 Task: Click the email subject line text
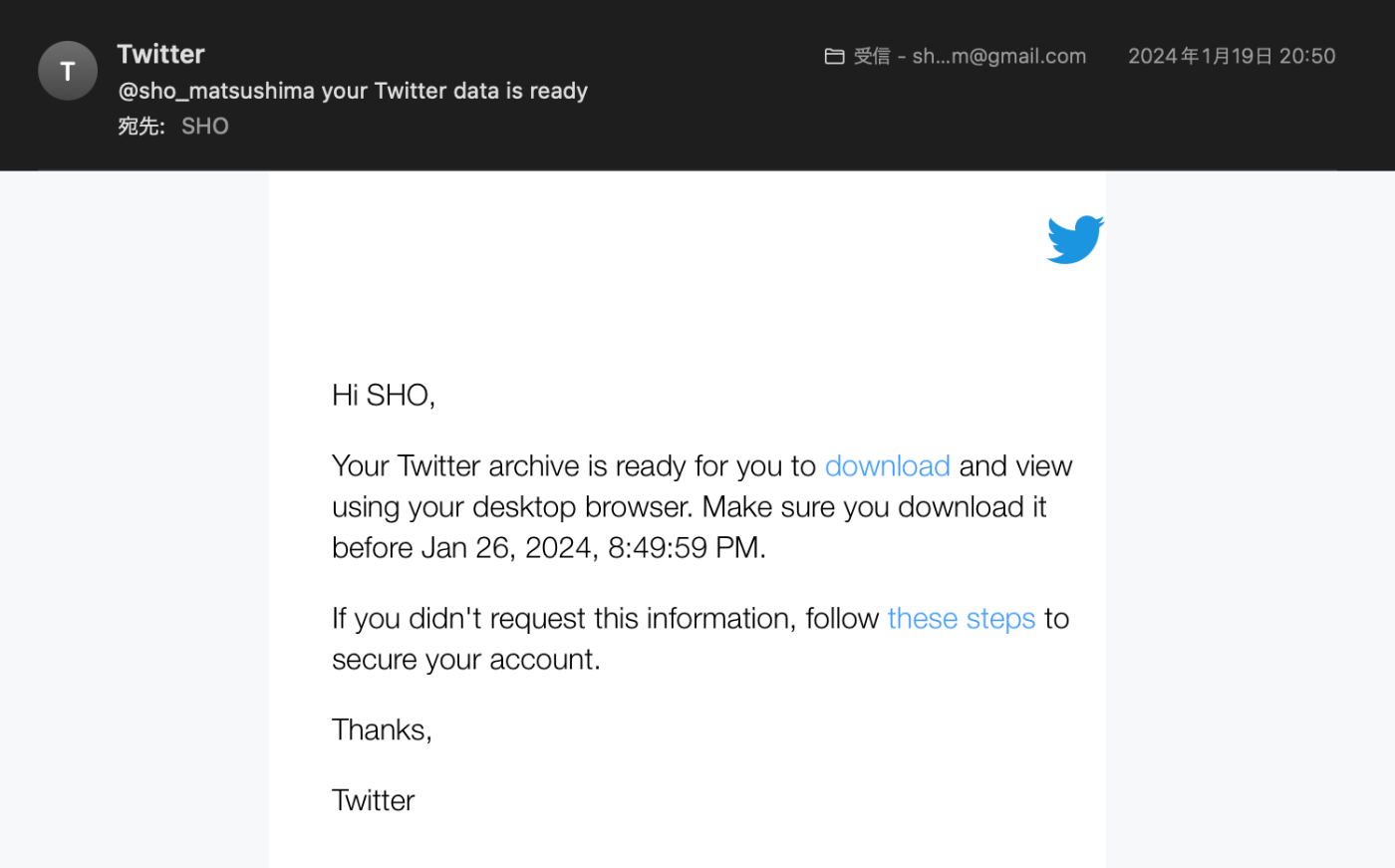pos(353,91)
